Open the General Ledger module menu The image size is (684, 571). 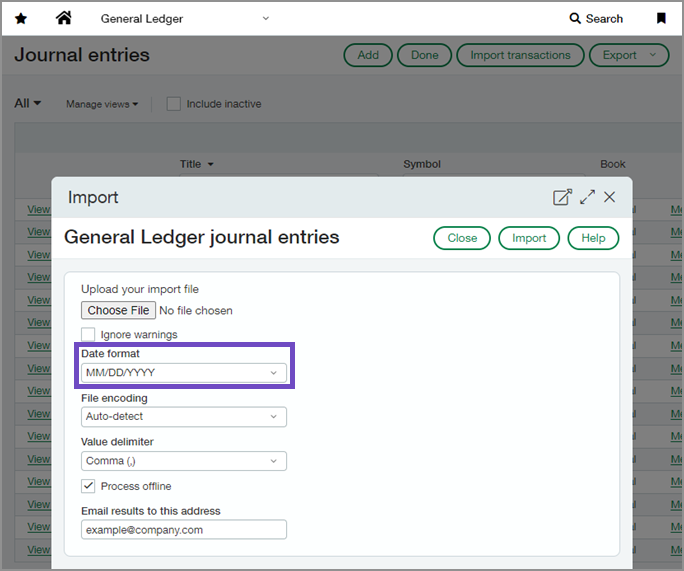click(x=185, y=18)
